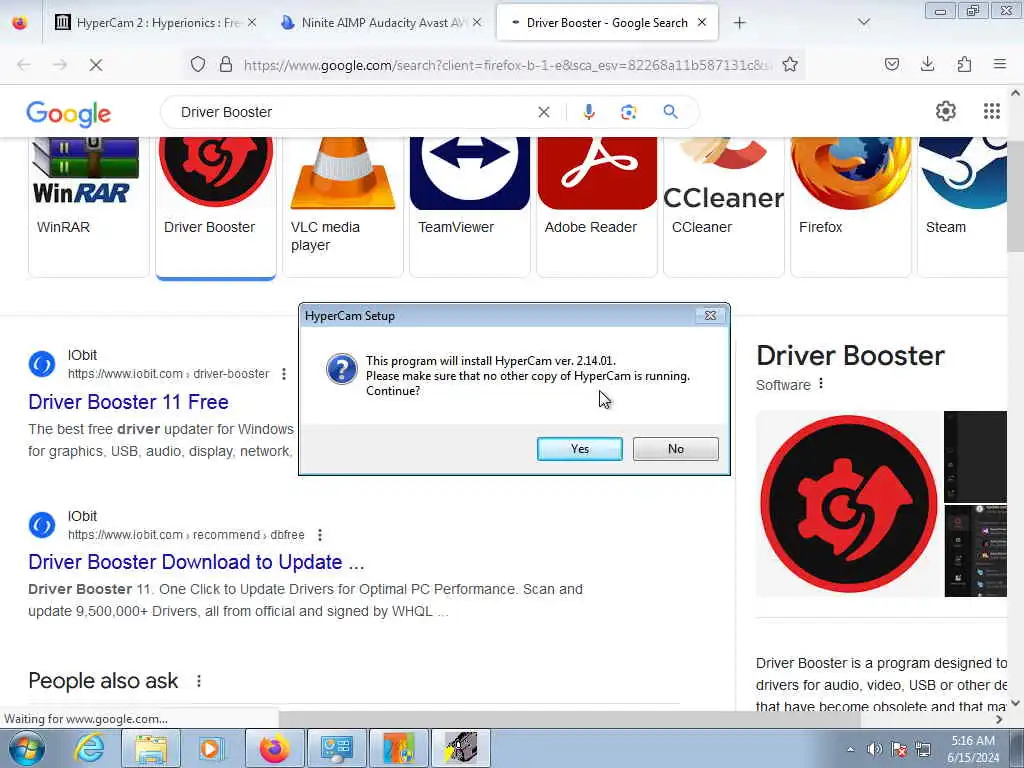
Task: Open a new Firefox tab
Action: tap(739, 23)
